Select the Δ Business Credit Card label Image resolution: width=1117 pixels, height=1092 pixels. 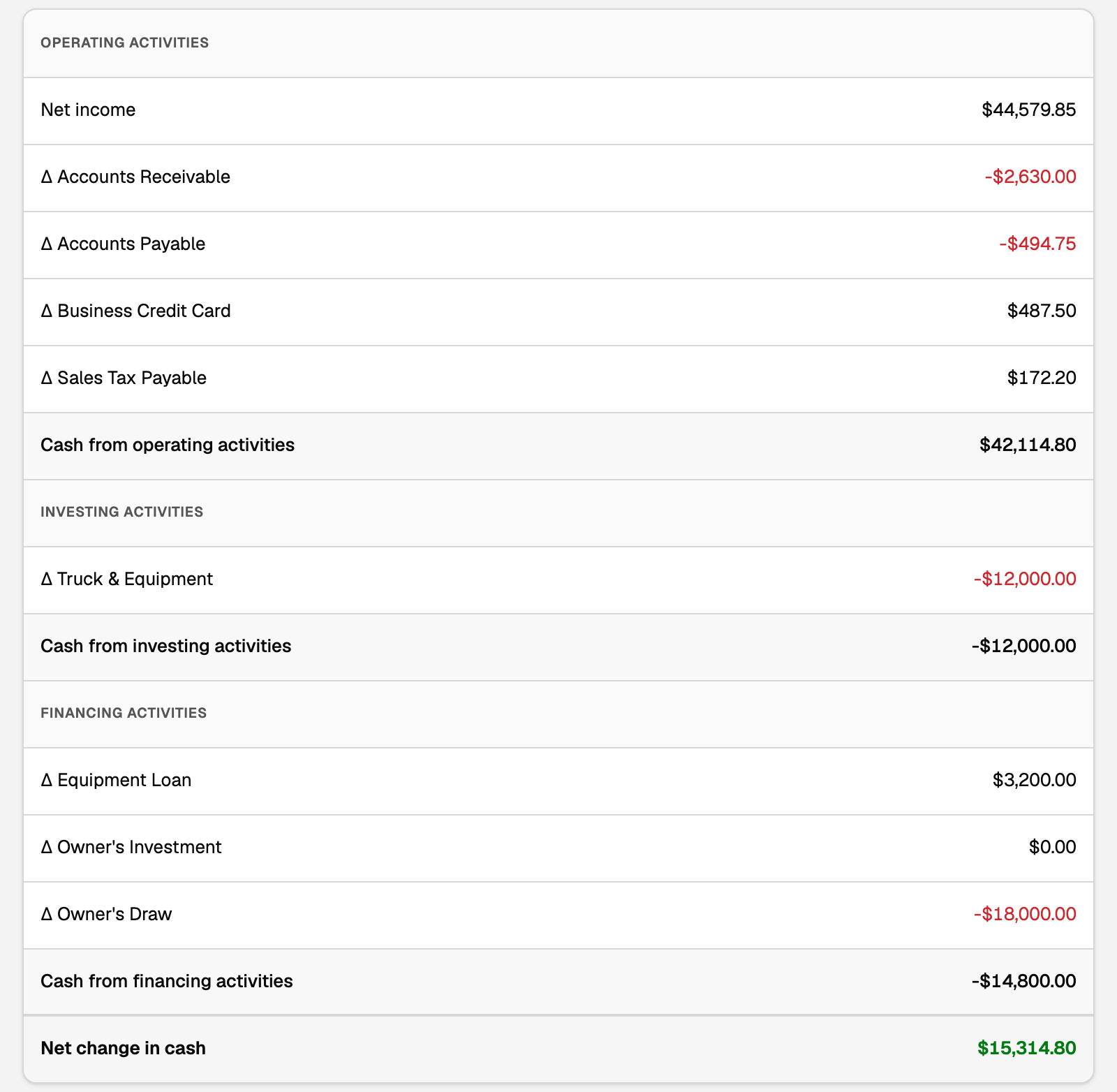point(135,311)
